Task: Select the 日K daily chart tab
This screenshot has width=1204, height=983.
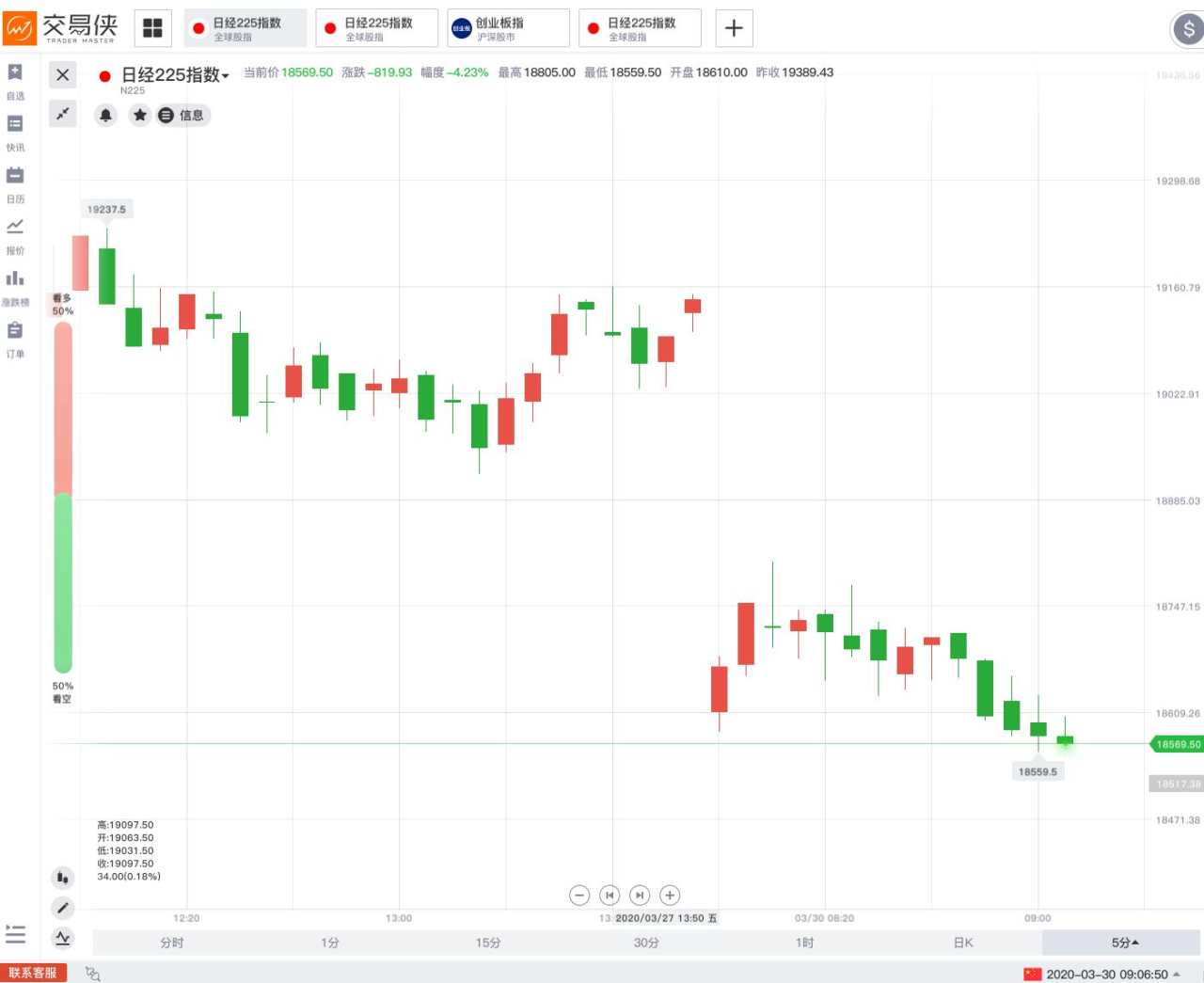Action: tap(962, 942)
